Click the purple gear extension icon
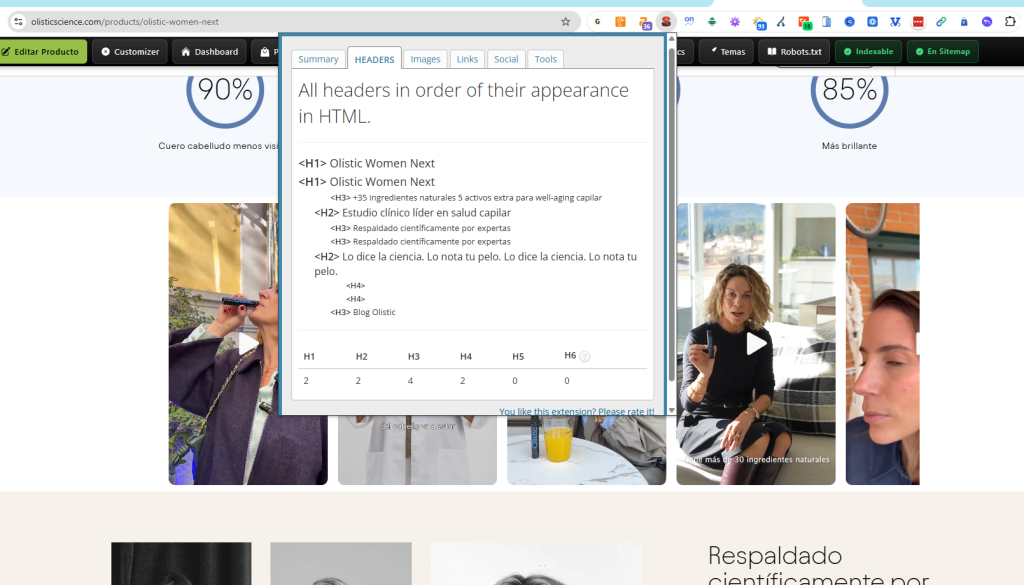The width and height of the screenshot is (1024, 585). point(735,21)
